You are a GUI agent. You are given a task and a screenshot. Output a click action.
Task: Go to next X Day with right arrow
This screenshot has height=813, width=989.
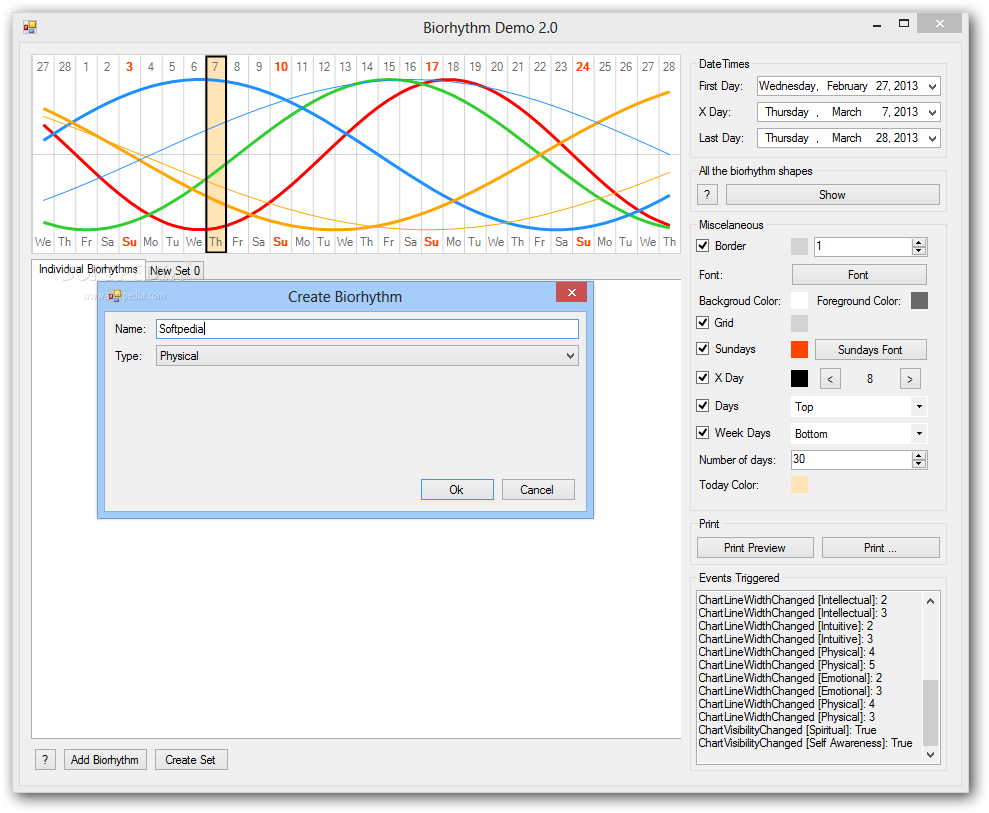(910, 378)
